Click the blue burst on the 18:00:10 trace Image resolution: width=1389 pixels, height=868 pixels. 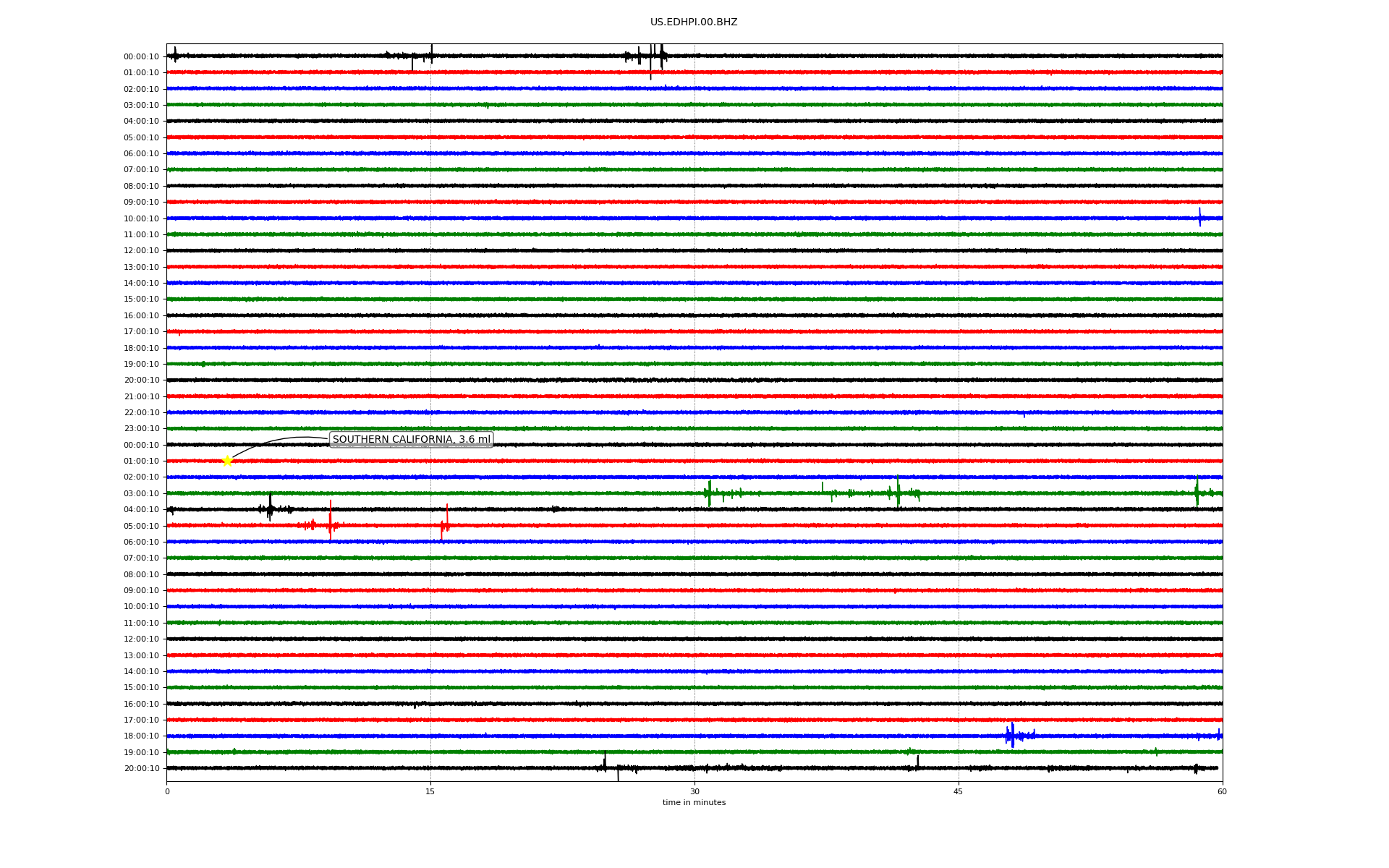(x=1012, y=735)
